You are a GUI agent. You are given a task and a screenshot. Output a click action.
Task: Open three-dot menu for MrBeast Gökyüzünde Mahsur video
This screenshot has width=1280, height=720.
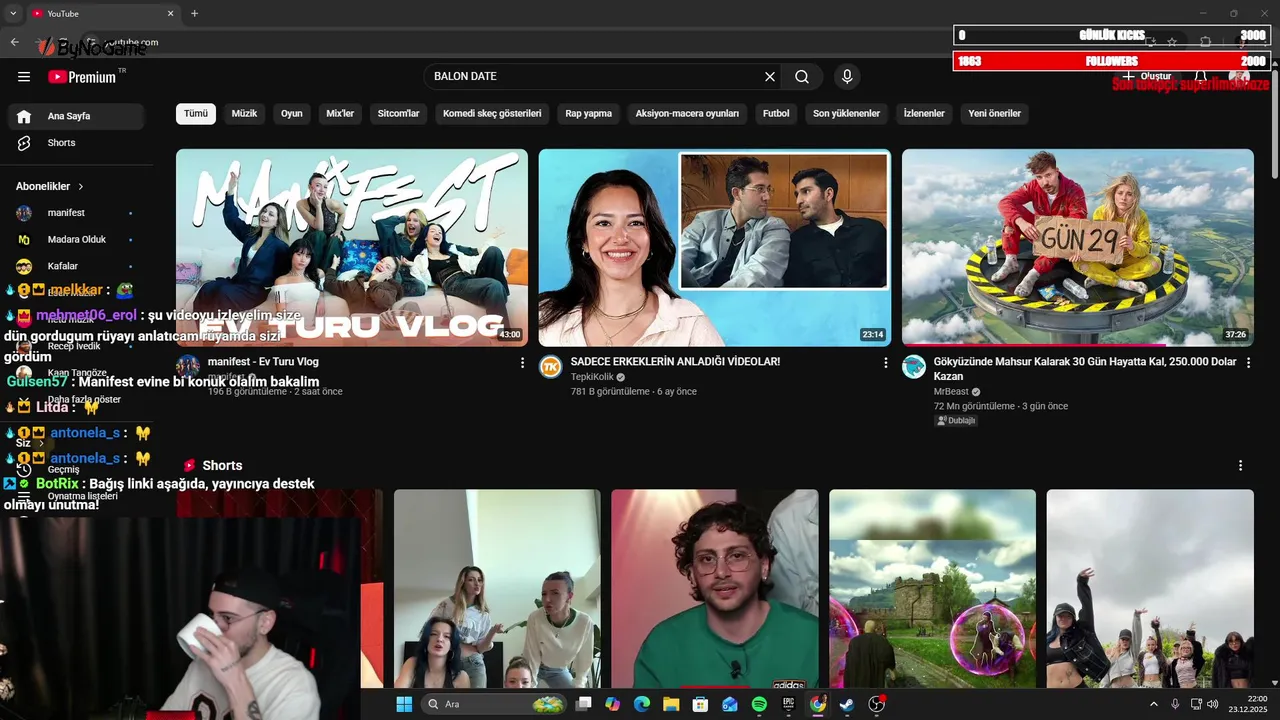[1248, 363]
